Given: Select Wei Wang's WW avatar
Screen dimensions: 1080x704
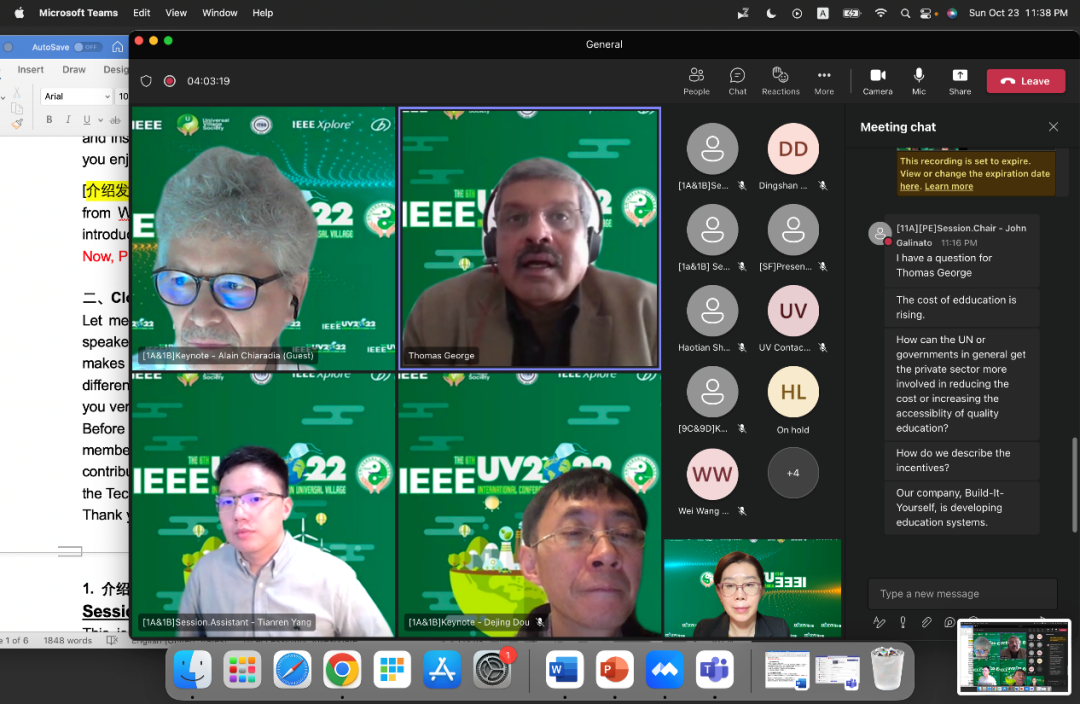Looking at the screenshot, I should [x=712, y=473].
